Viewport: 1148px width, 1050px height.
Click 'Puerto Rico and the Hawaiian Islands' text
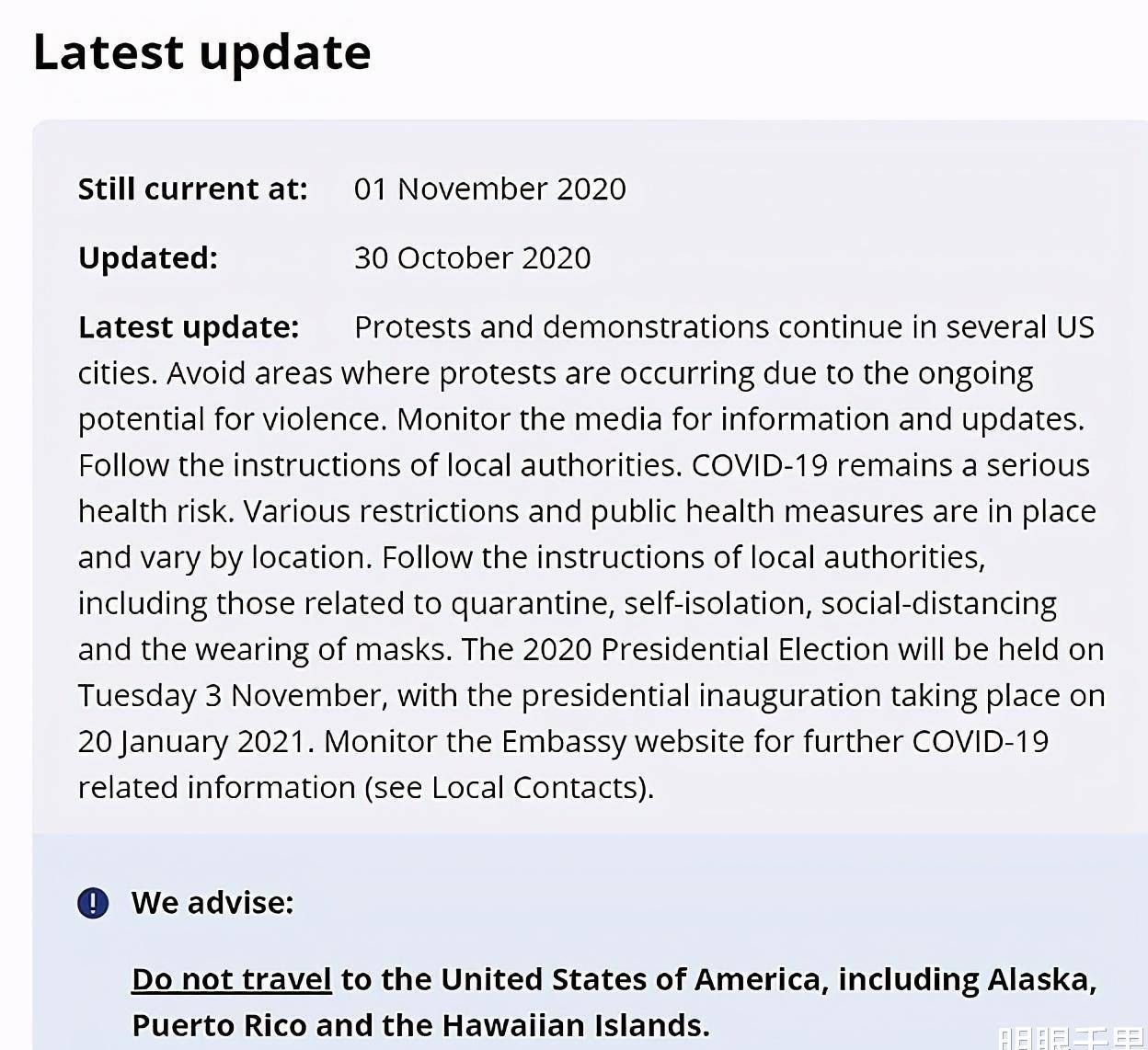pyautogui.click(x=420, y=1025)
